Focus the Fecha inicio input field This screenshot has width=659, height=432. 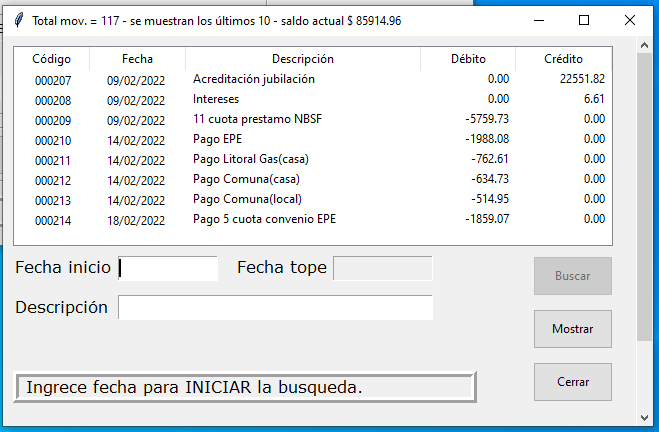[x=168, y=268]
